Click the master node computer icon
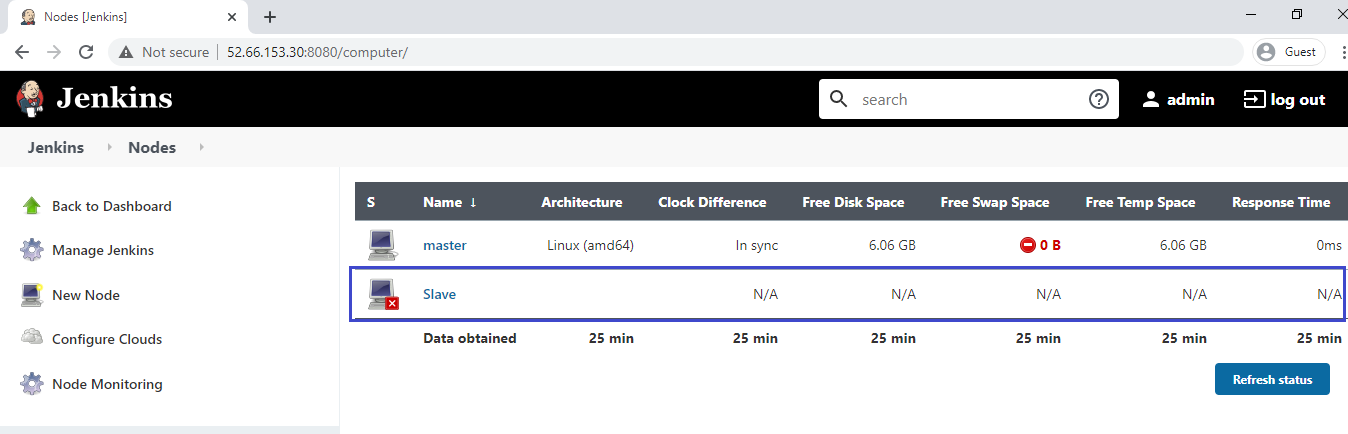1348x434 pixels. pyautogui.click(x=382, y=245)
